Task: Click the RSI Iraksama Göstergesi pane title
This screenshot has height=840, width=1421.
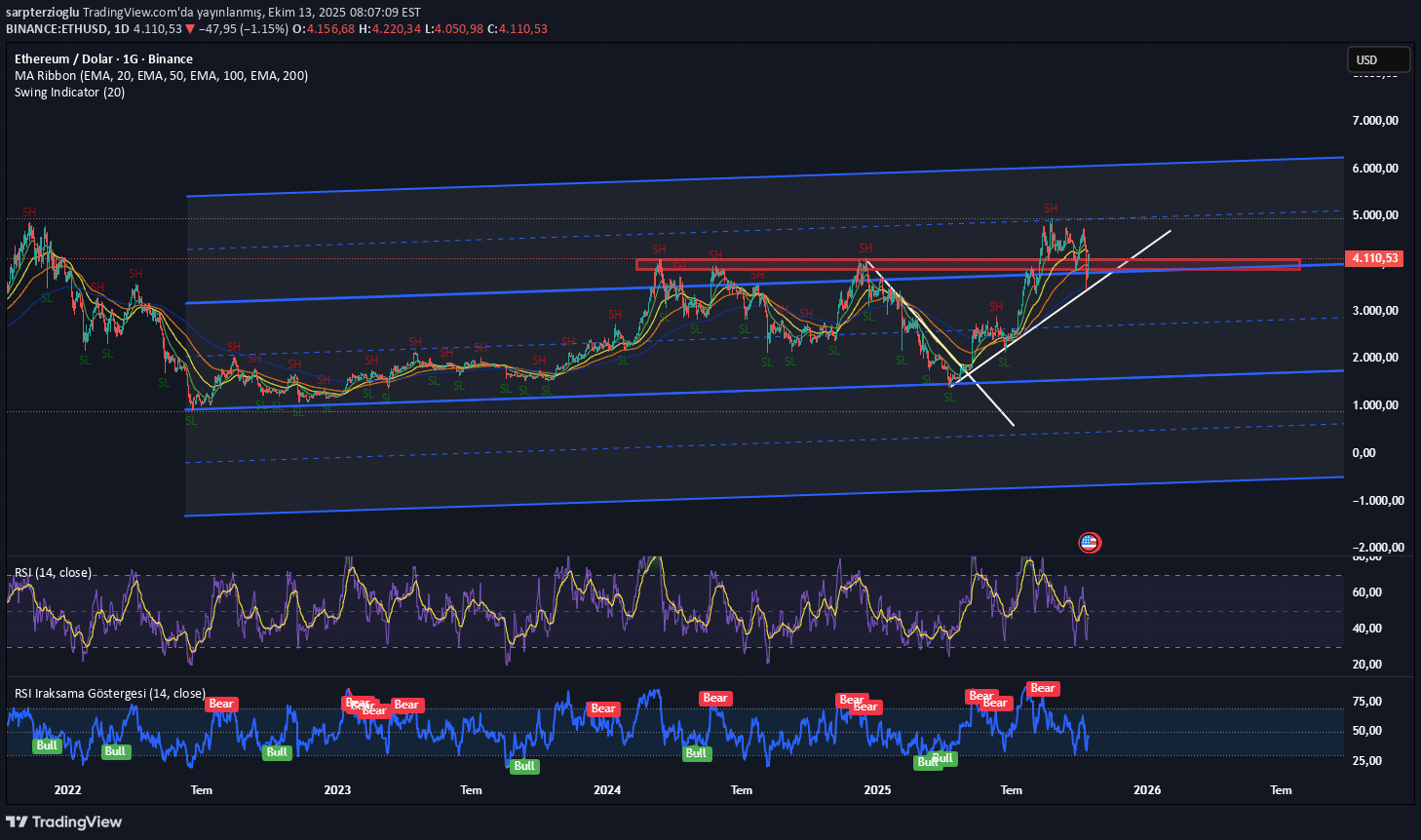Action: 109,694
